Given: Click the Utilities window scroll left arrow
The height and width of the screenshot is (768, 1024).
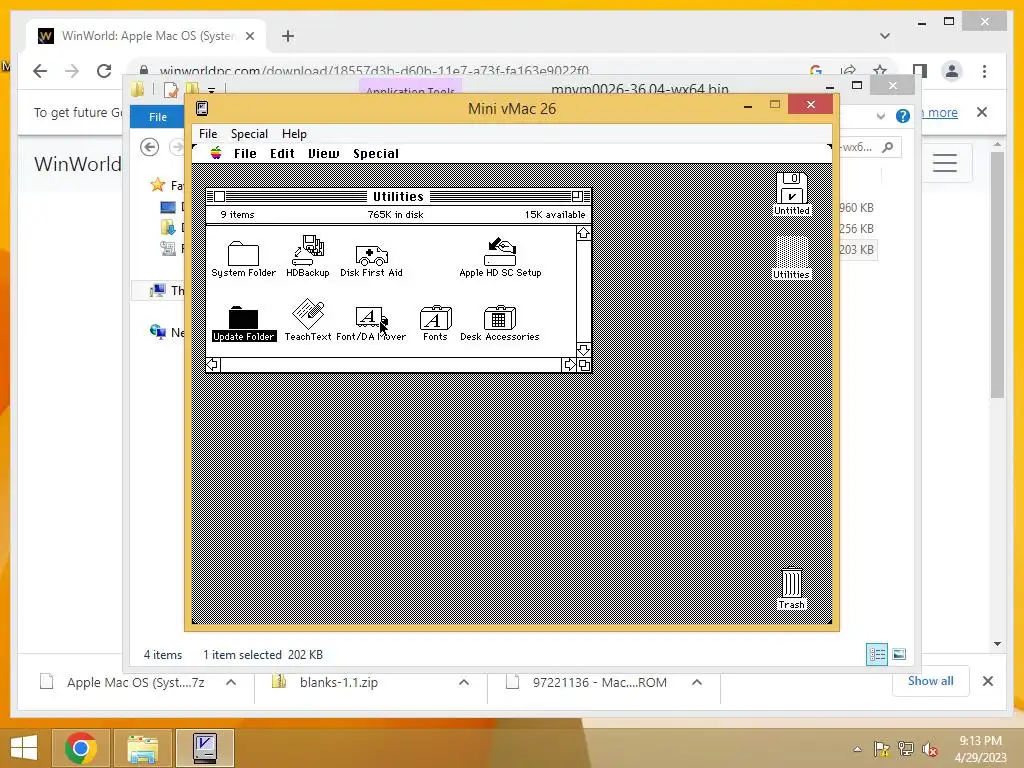Looking at the screenshot, I should pos(213,364).
